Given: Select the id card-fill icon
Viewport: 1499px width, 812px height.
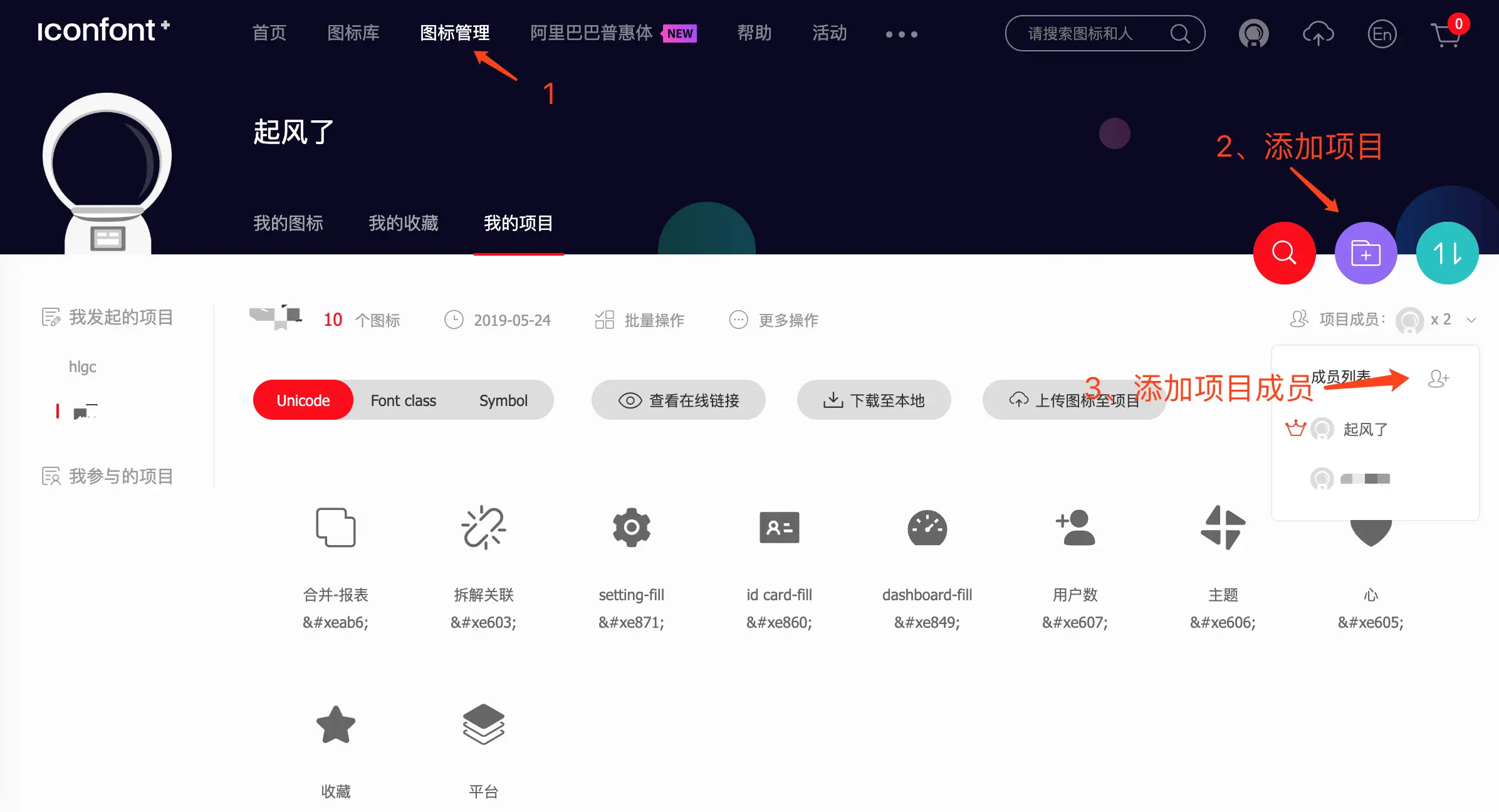Looking at the screenshot, I should coord(780,528).
